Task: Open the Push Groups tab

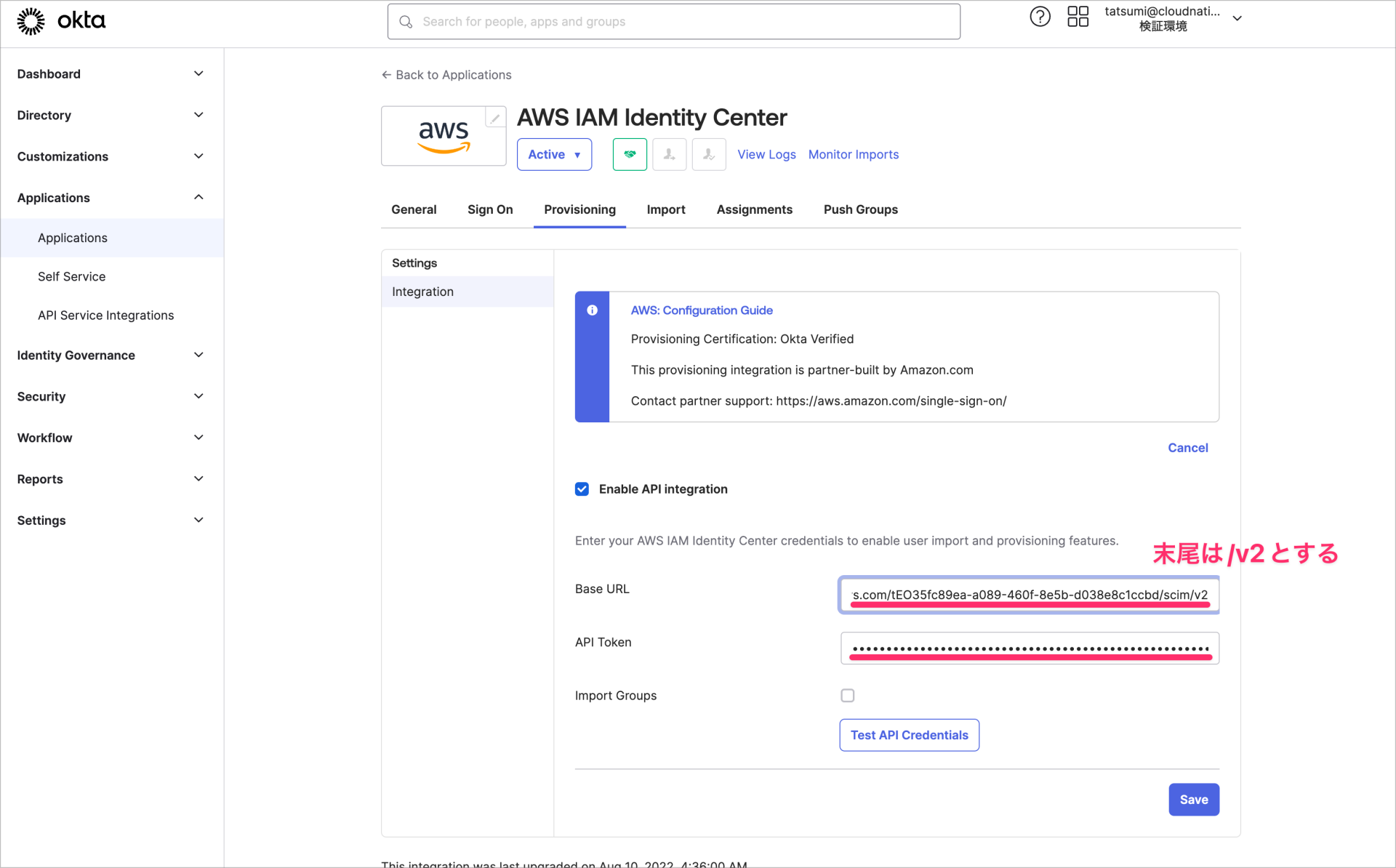Action: [x=860, y=209]
